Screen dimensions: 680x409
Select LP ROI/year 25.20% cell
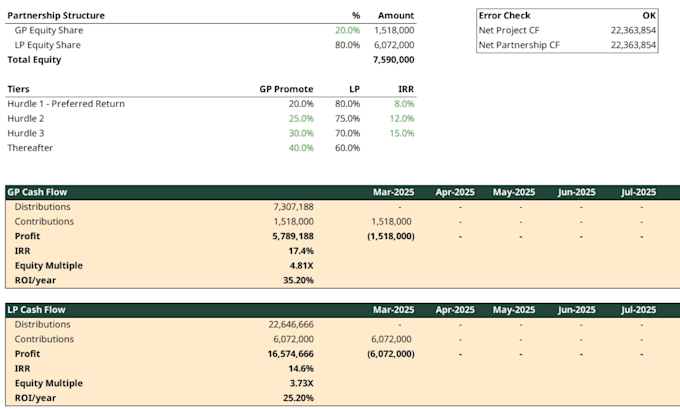[298, 398]
